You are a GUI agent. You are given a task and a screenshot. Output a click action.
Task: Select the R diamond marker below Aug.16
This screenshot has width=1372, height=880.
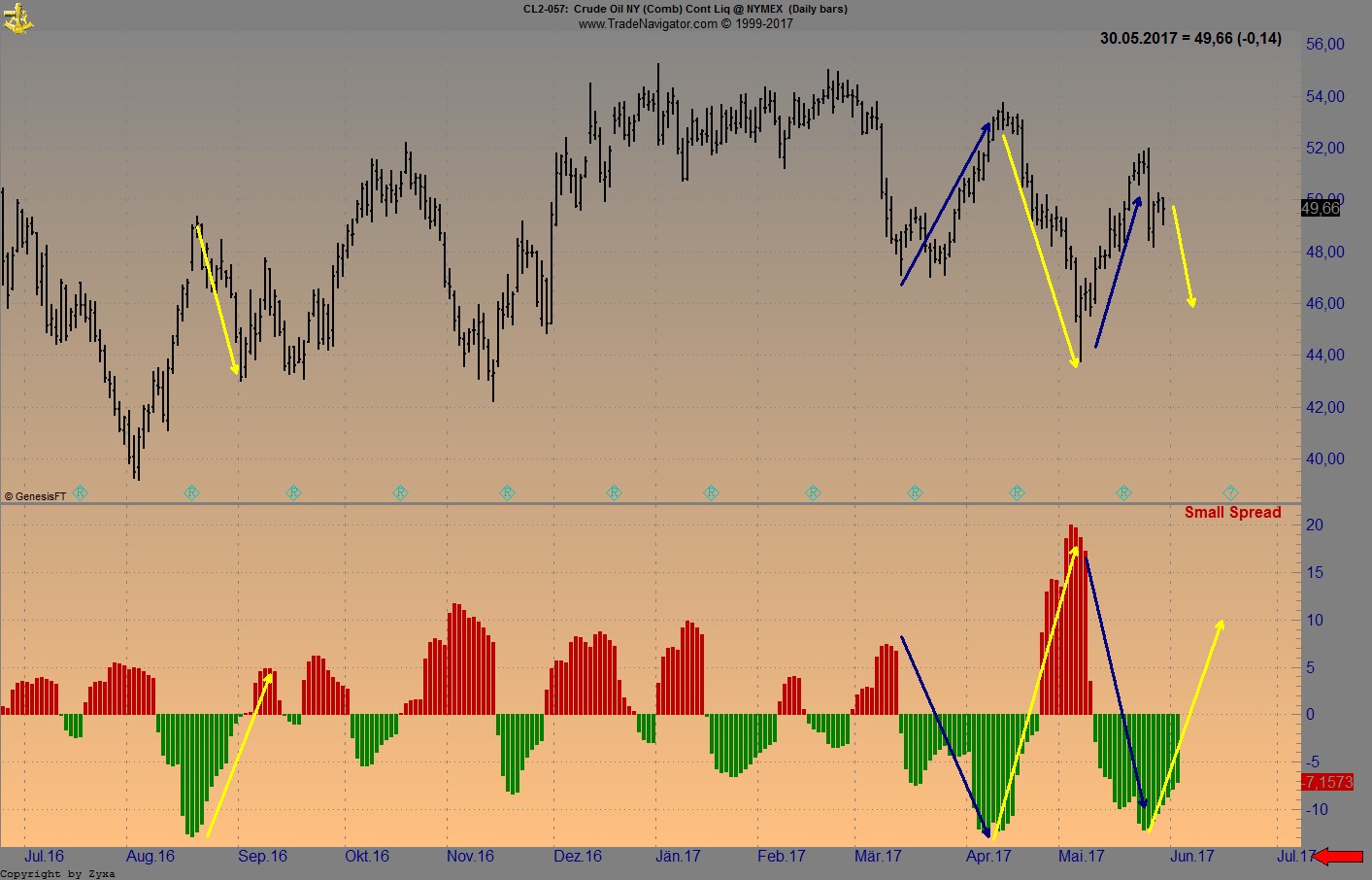pyautogui.click(x=192, y=492)
